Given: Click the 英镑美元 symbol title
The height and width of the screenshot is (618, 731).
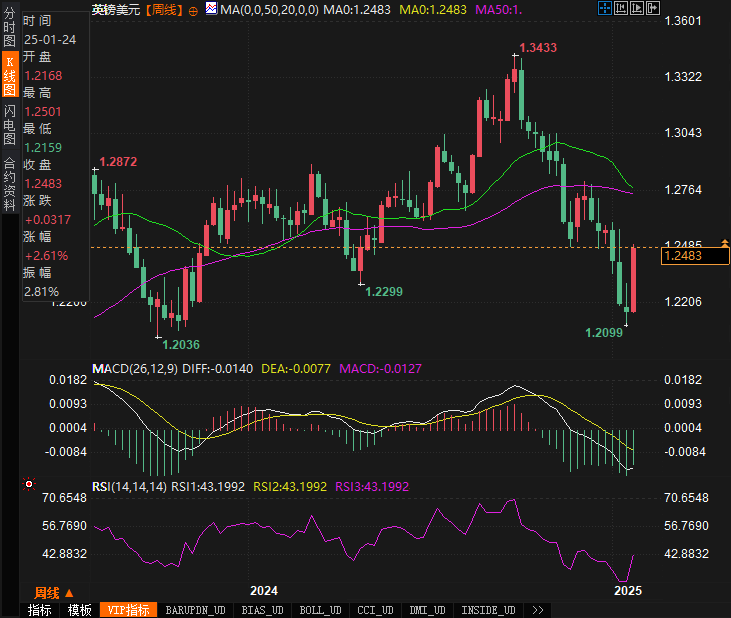Looking at the screenshot, I should pyautogui.click(x=116, y=10).
